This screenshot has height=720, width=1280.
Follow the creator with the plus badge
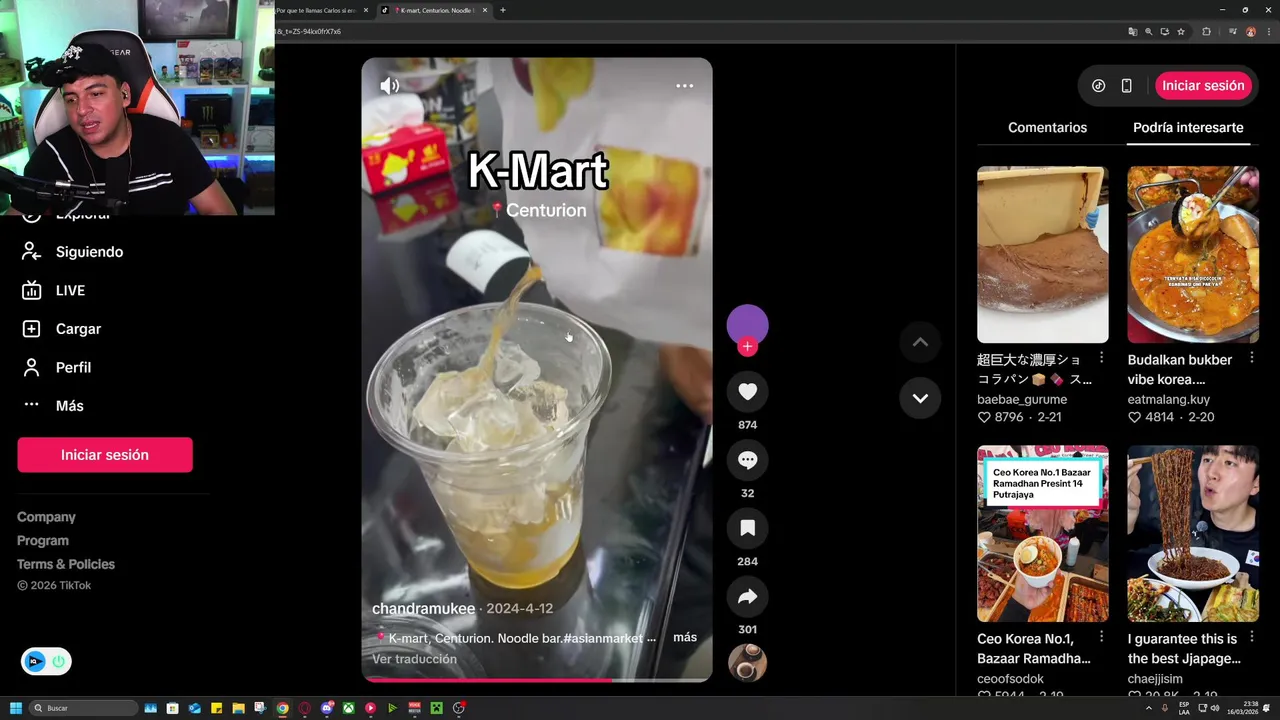(x=747, y=347)
